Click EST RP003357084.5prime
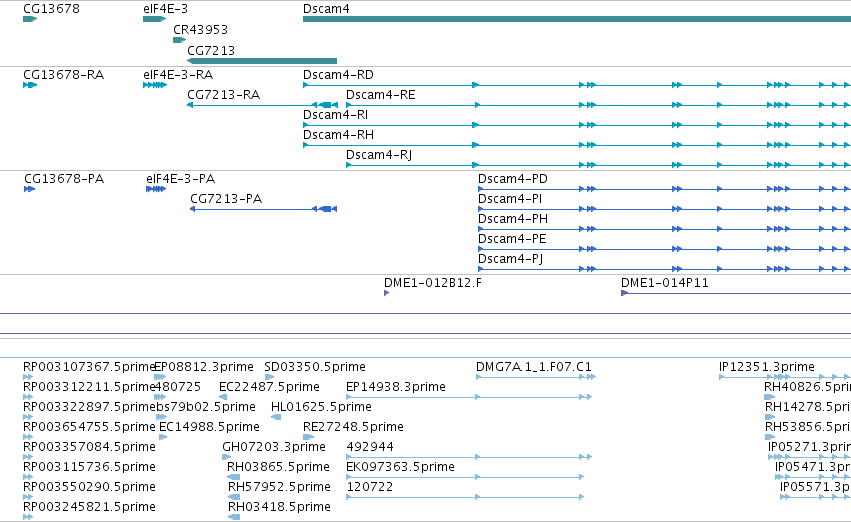Viewport: 851px width, 522px height. 89,448
